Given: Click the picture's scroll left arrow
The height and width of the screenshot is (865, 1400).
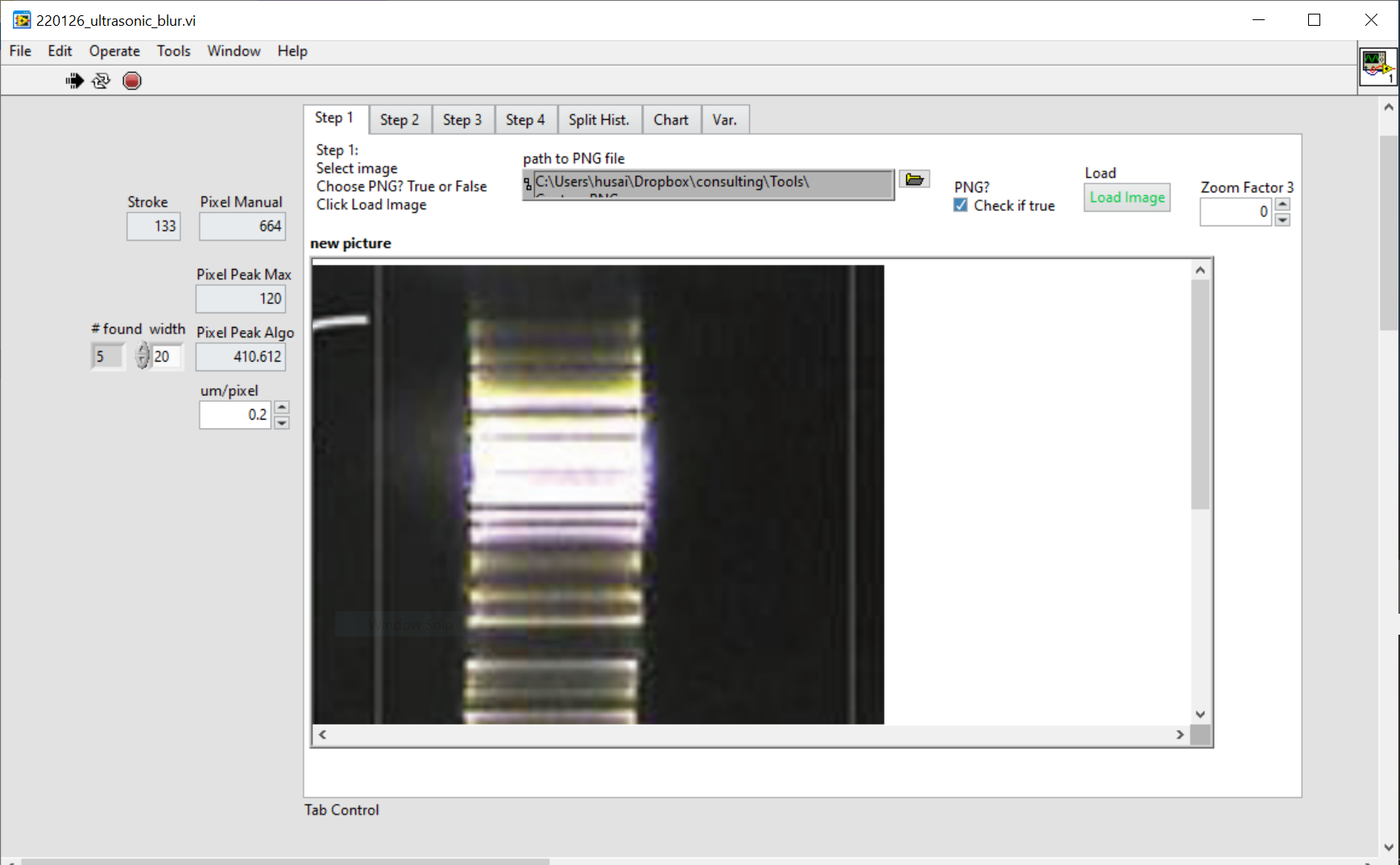Looking at the screenshot, I should coord(322,735).
